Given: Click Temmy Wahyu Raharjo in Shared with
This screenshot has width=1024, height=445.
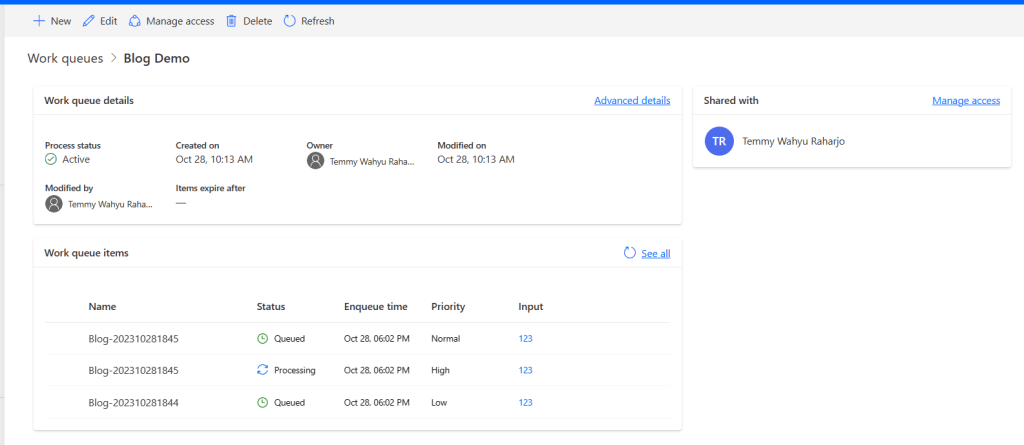Looking at the screenshot, I should point(793,141).
